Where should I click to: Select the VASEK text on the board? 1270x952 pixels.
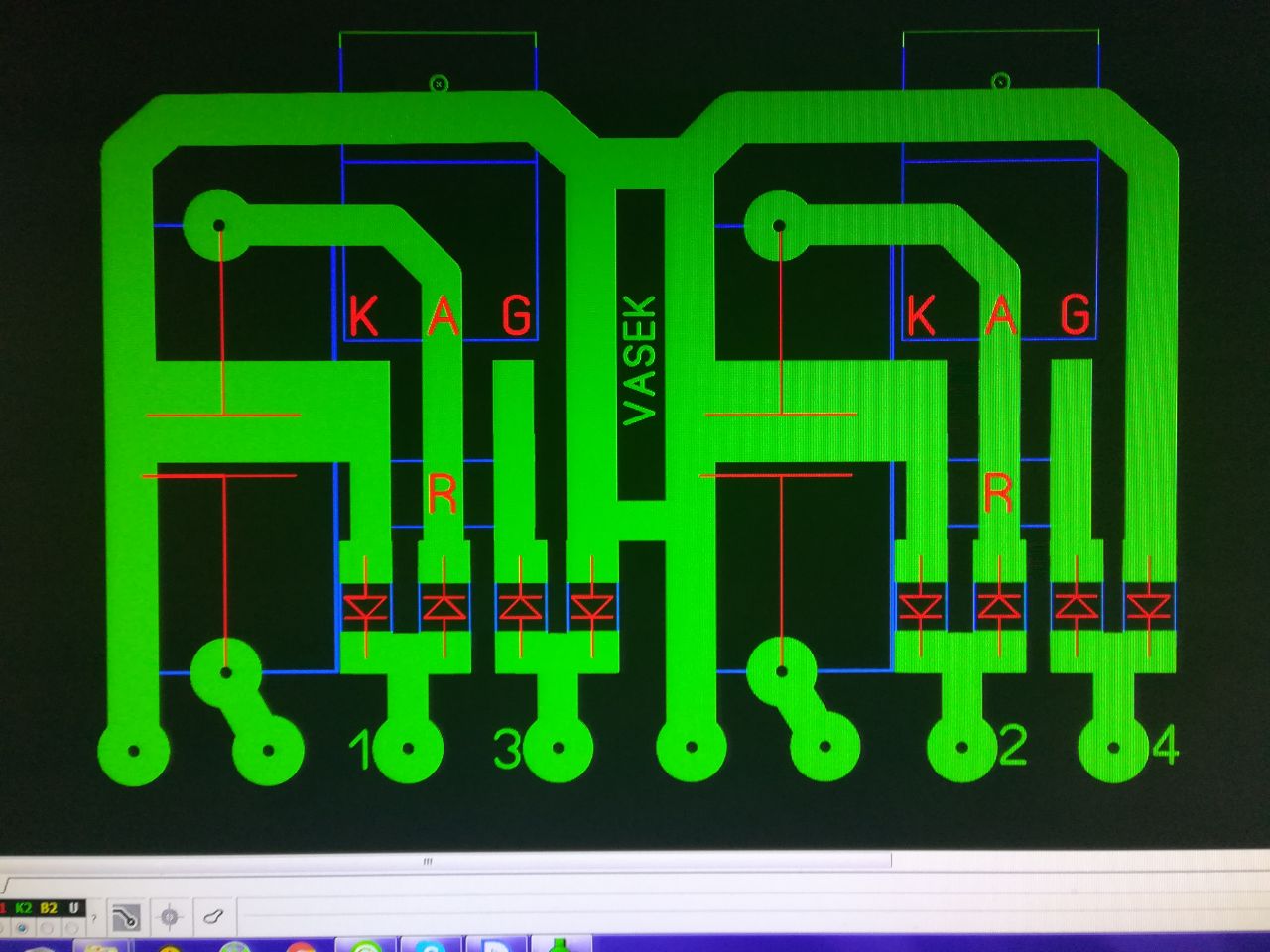[x=640, y=360]
